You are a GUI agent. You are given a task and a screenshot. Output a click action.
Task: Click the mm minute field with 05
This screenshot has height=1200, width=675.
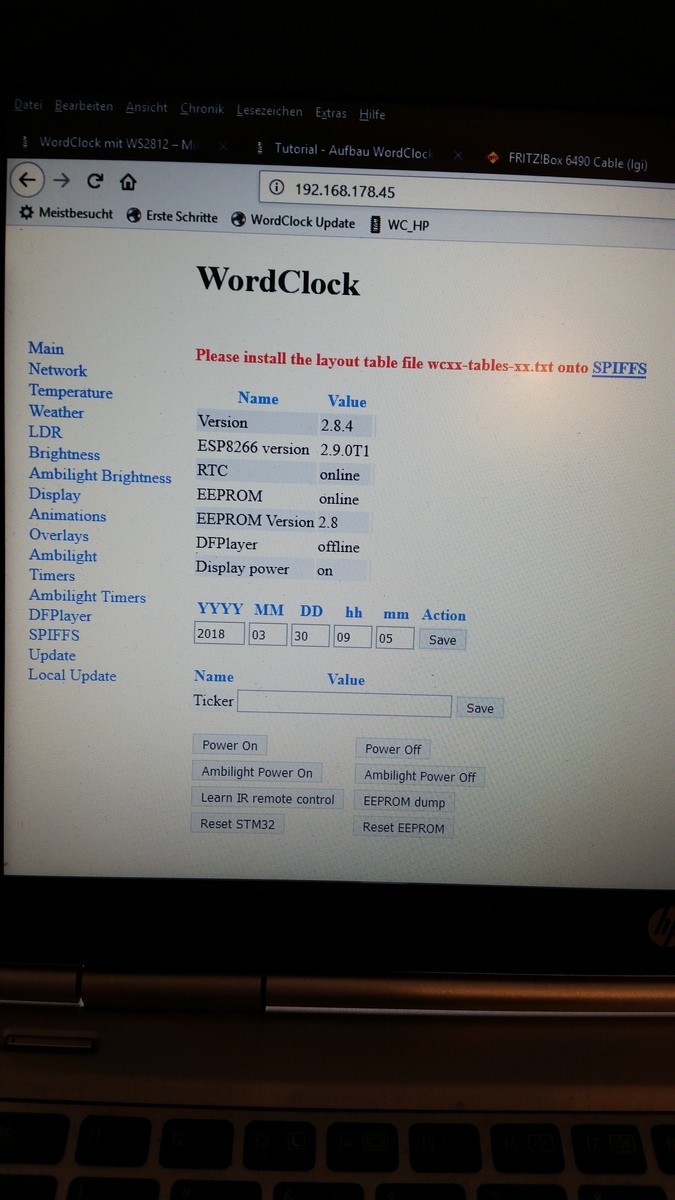395,639
